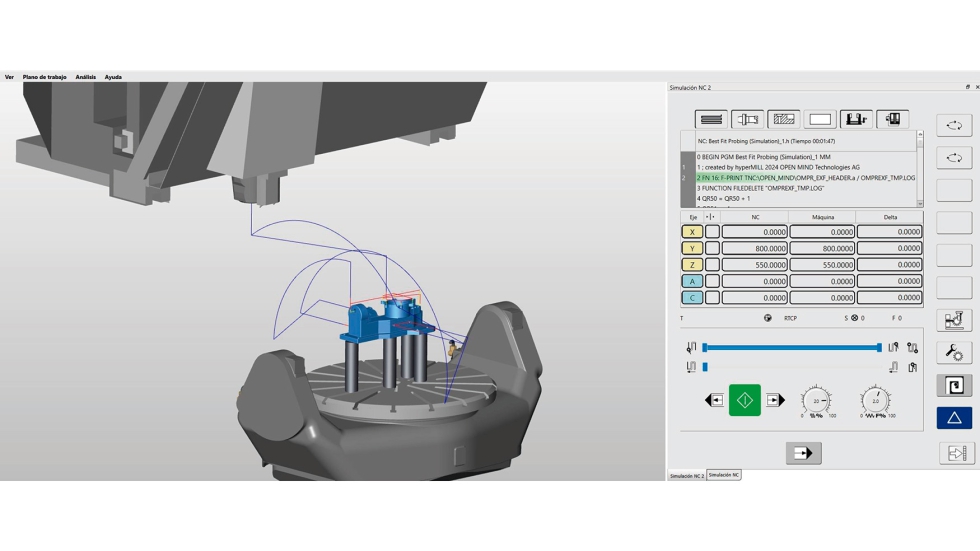Click the fixture clamp toolbar icon
The height and width of the screenshot is (551, 980).
[x=856, y=119]
